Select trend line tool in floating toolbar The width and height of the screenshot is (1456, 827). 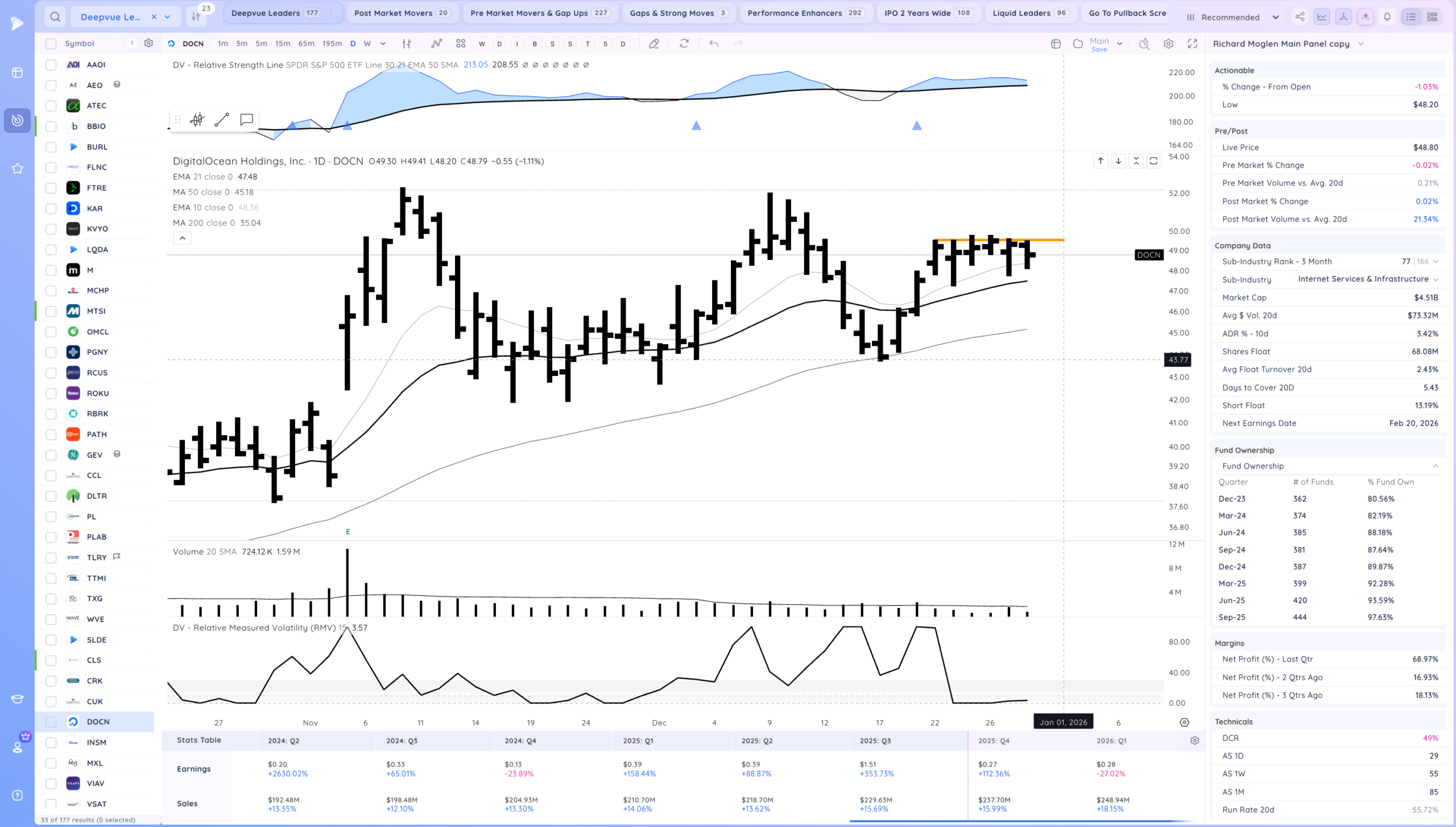(x=222, y=119)
